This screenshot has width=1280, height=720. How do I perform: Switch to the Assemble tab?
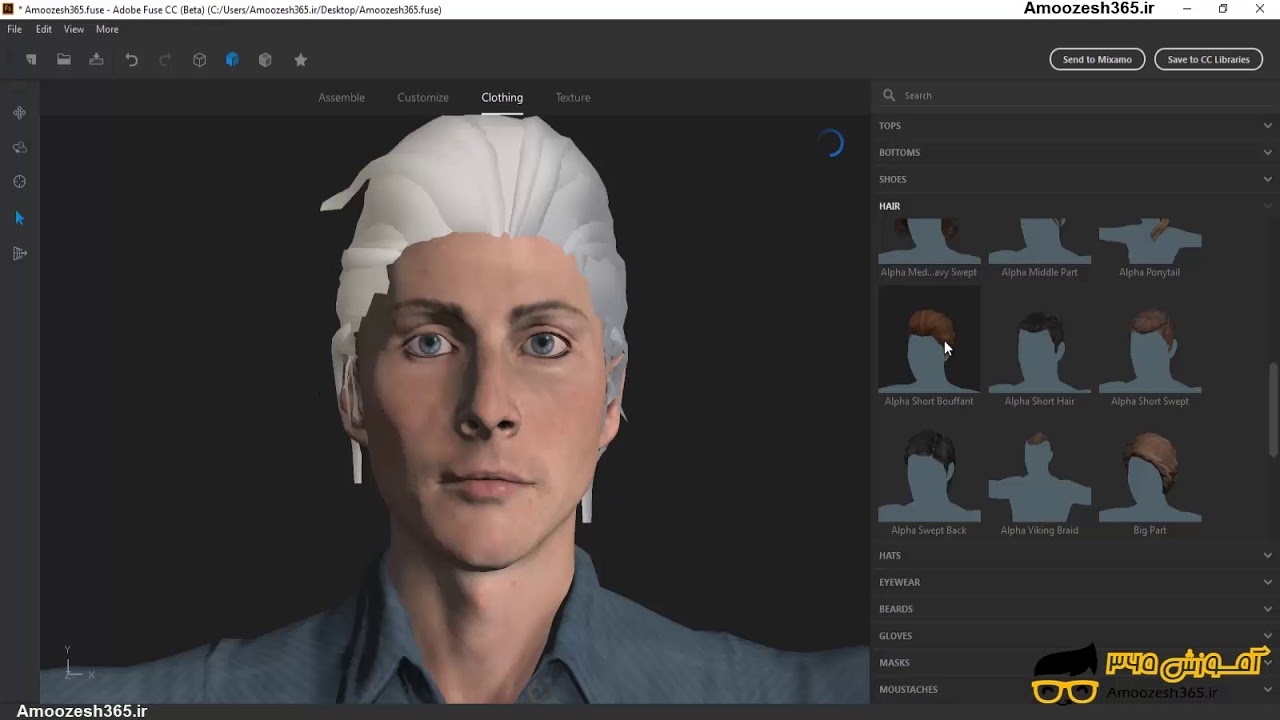(341, 97)
